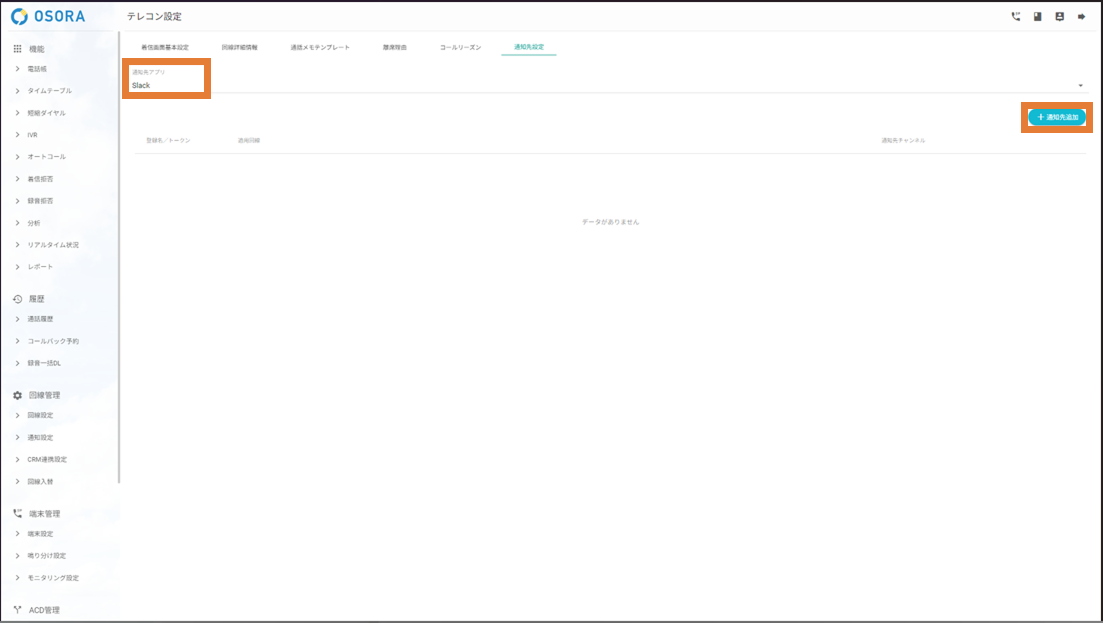This screenshot has height=623, width=1103.
Task: Click the 通知先追加 button
Action: (x=1056, y=118)
